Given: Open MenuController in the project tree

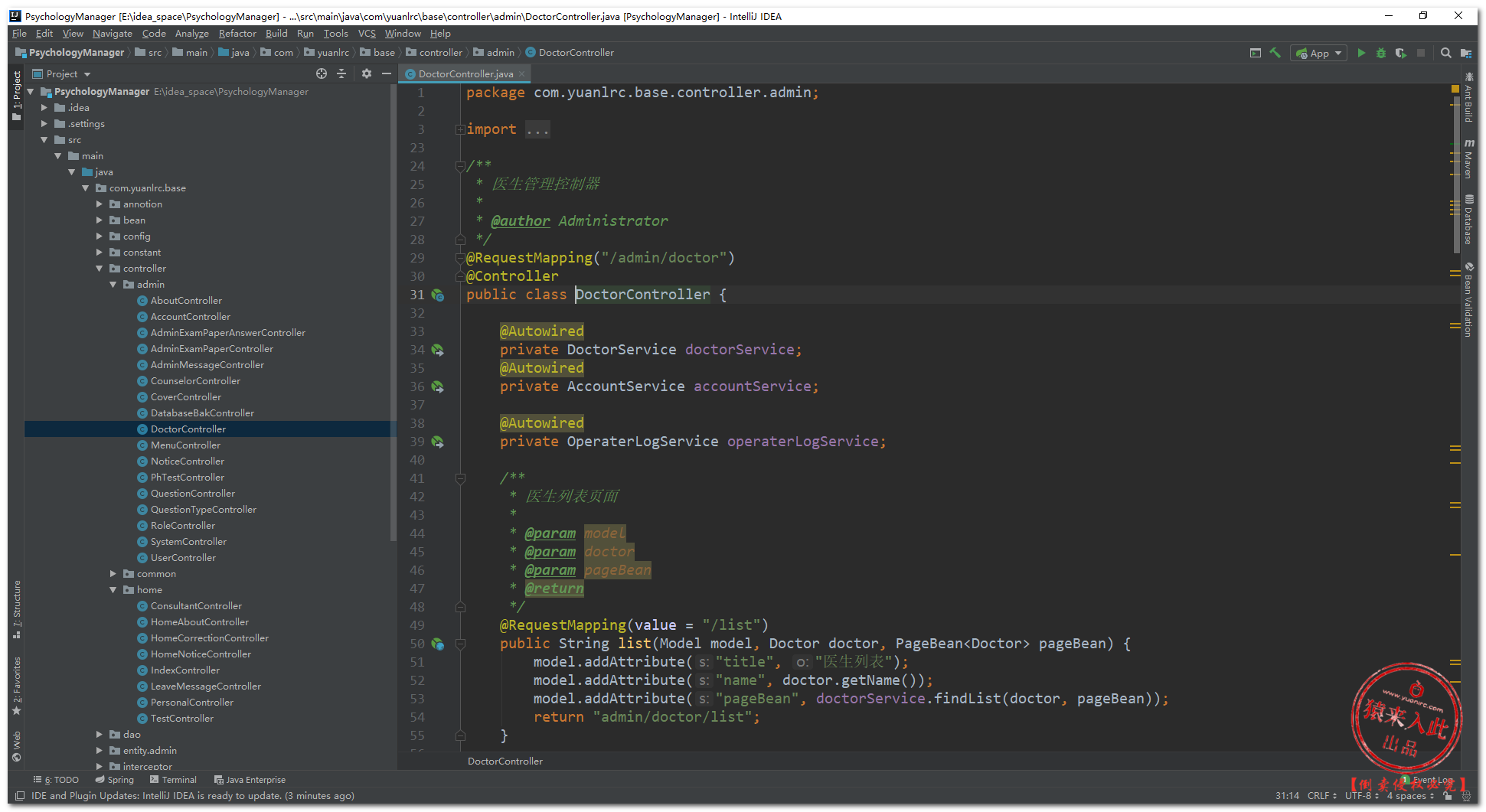Looking at the screenshot, I should pos(185,445).
